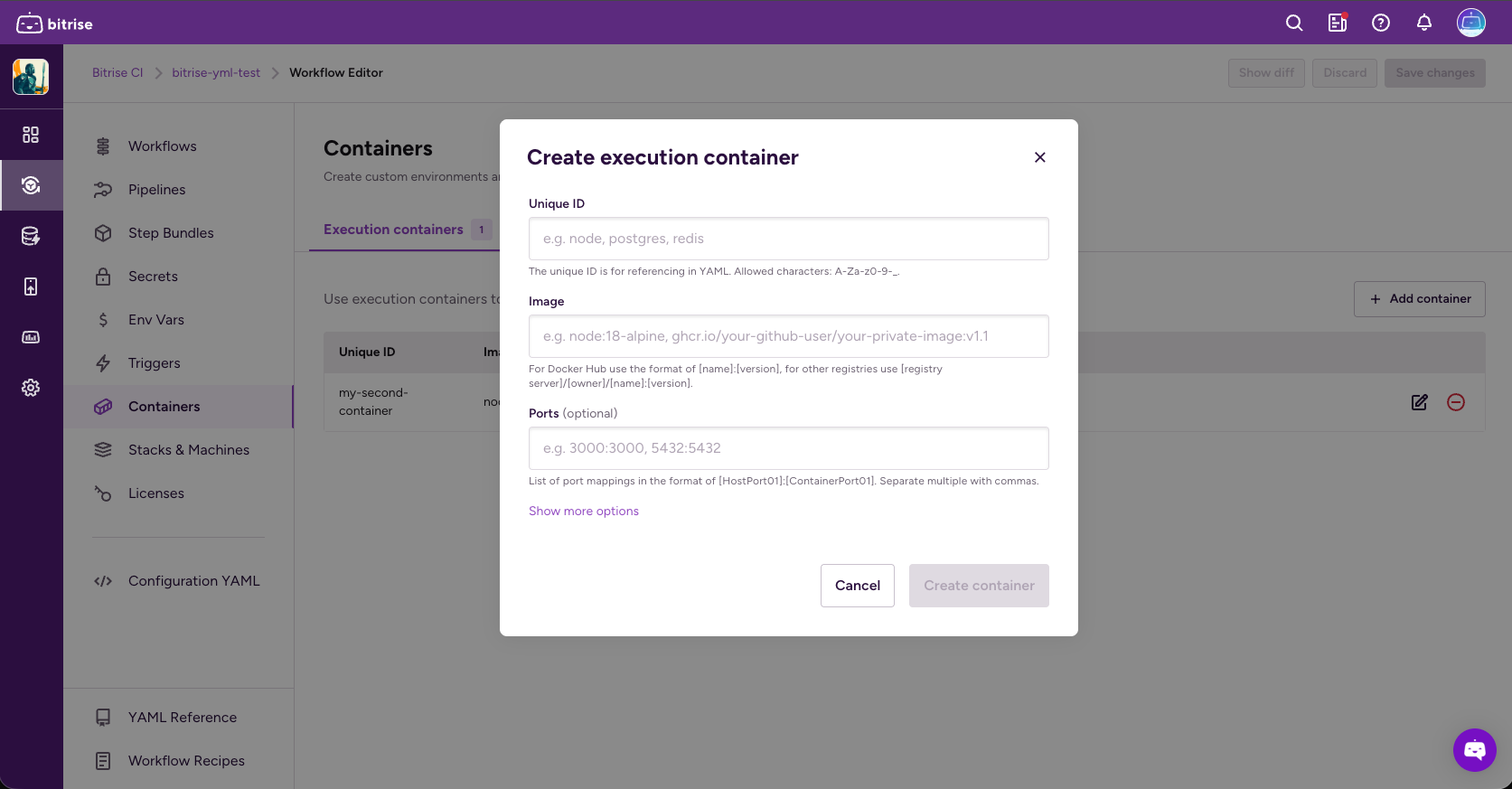Open user avatar menu in header

(x=1470, y=23)
